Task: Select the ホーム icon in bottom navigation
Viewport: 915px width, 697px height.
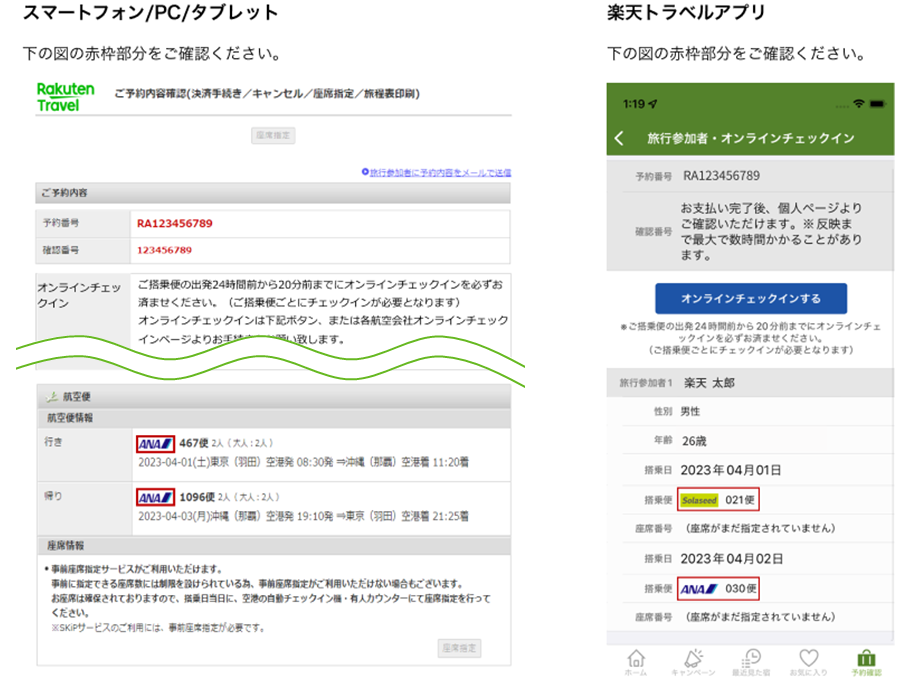Action: [x=635, y=660]
